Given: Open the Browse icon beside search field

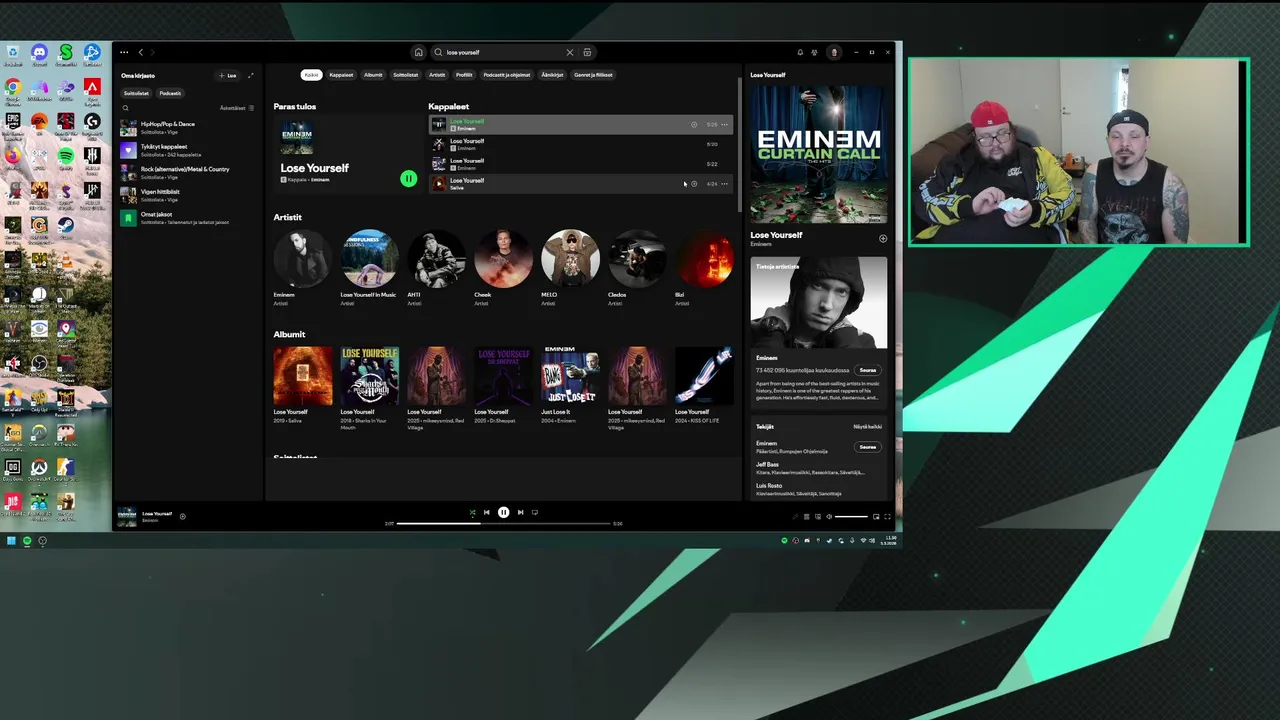Looking at the screenshot, I should tap(587, 52).
